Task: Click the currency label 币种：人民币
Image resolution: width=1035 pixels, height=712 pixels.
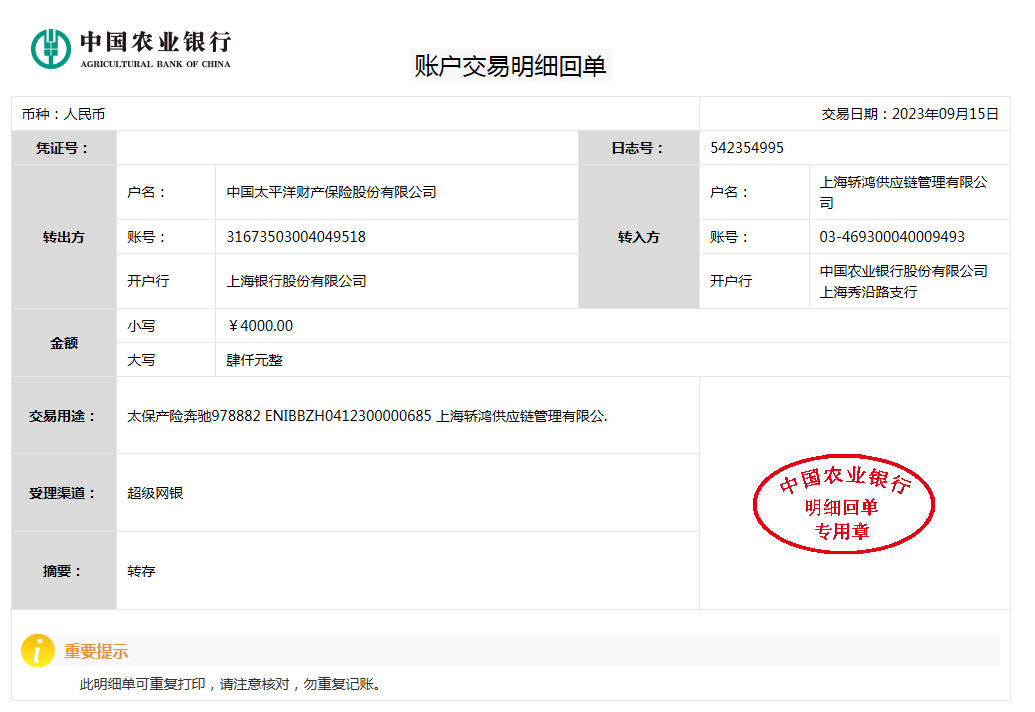Action: coord(63,114)
